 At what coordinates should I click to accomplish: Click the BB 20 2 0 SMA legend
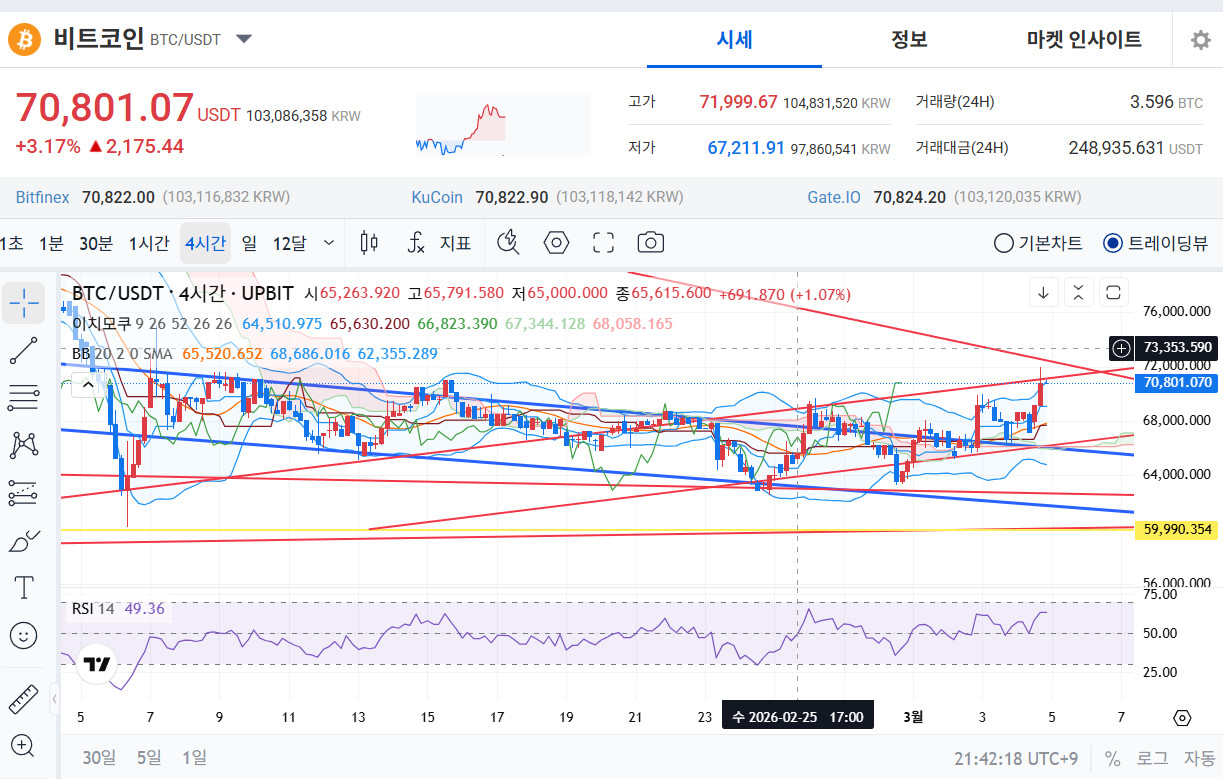click(x=122, y=353)
